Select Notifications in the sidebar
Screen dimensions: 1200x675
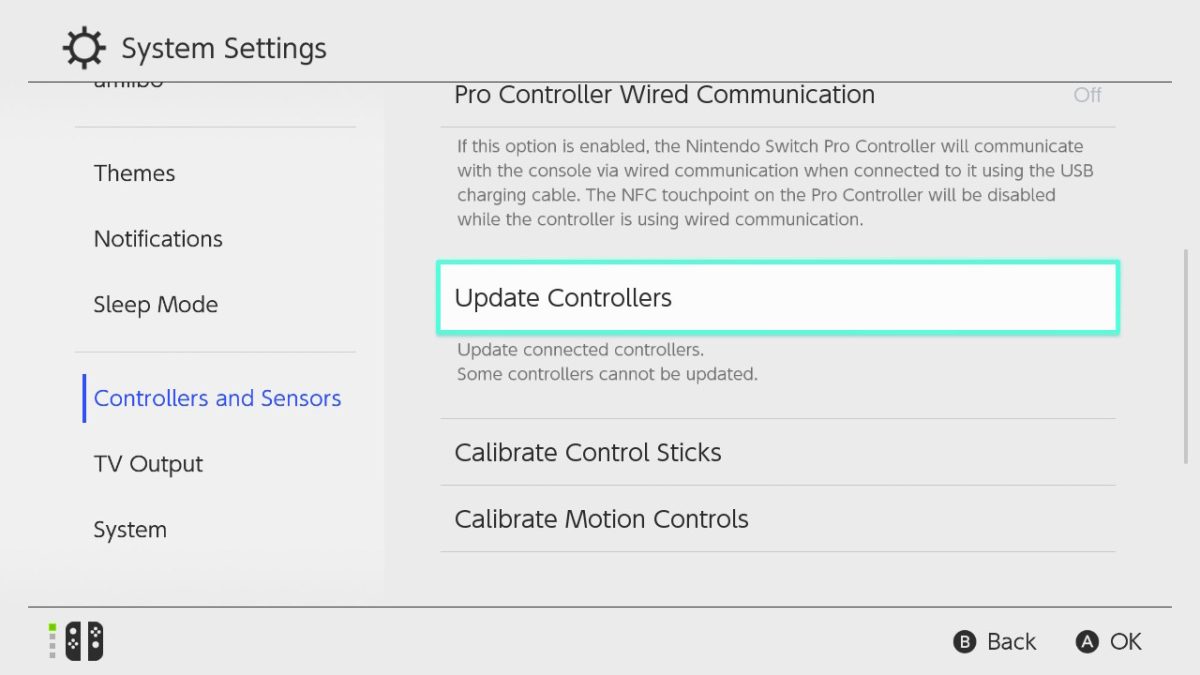158,239
